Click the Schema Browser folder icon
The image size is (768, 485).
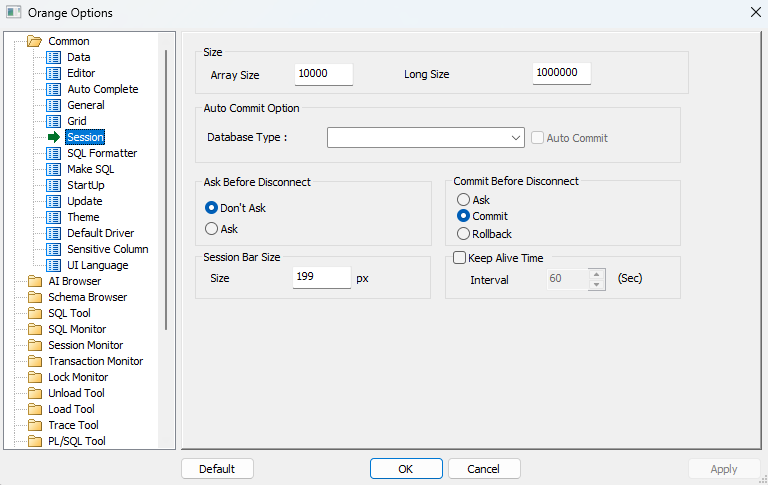pos(35,297)
